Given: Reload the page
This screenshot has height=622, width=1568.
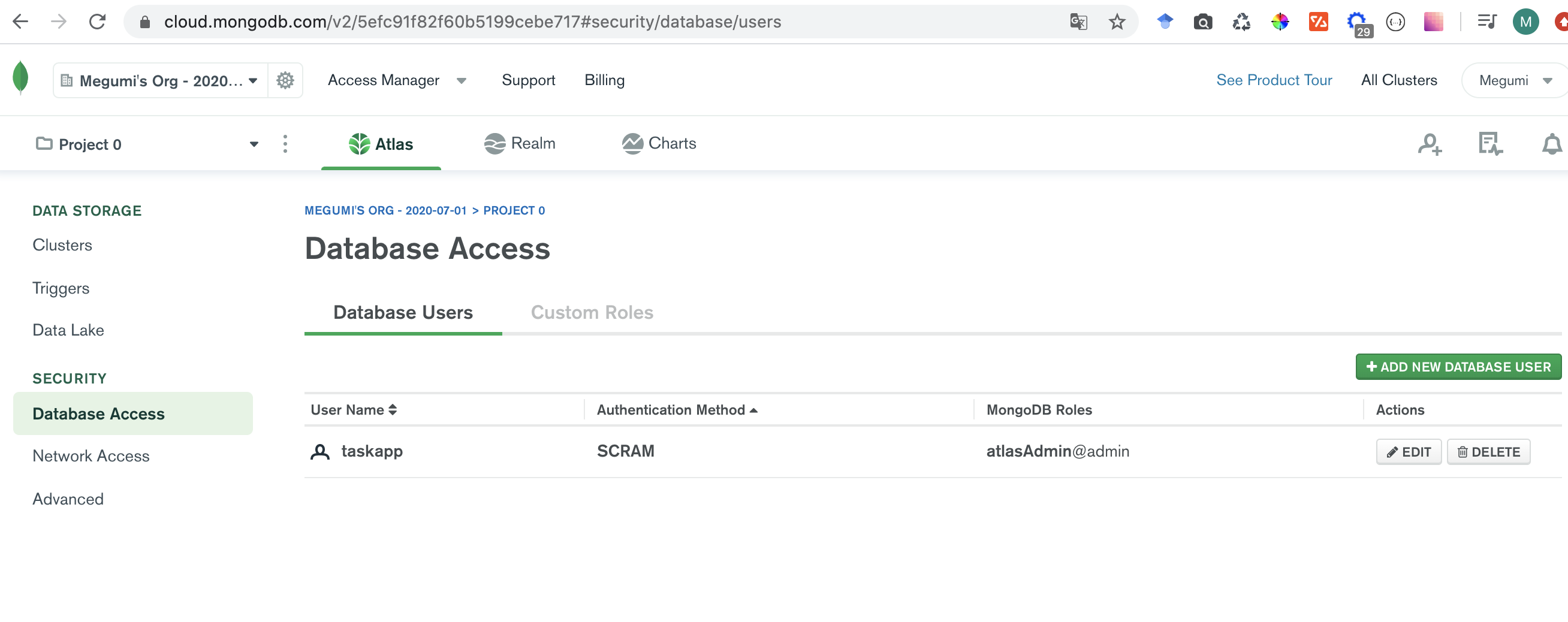Looking at the screenshot, I should click(x=97, y=22).
